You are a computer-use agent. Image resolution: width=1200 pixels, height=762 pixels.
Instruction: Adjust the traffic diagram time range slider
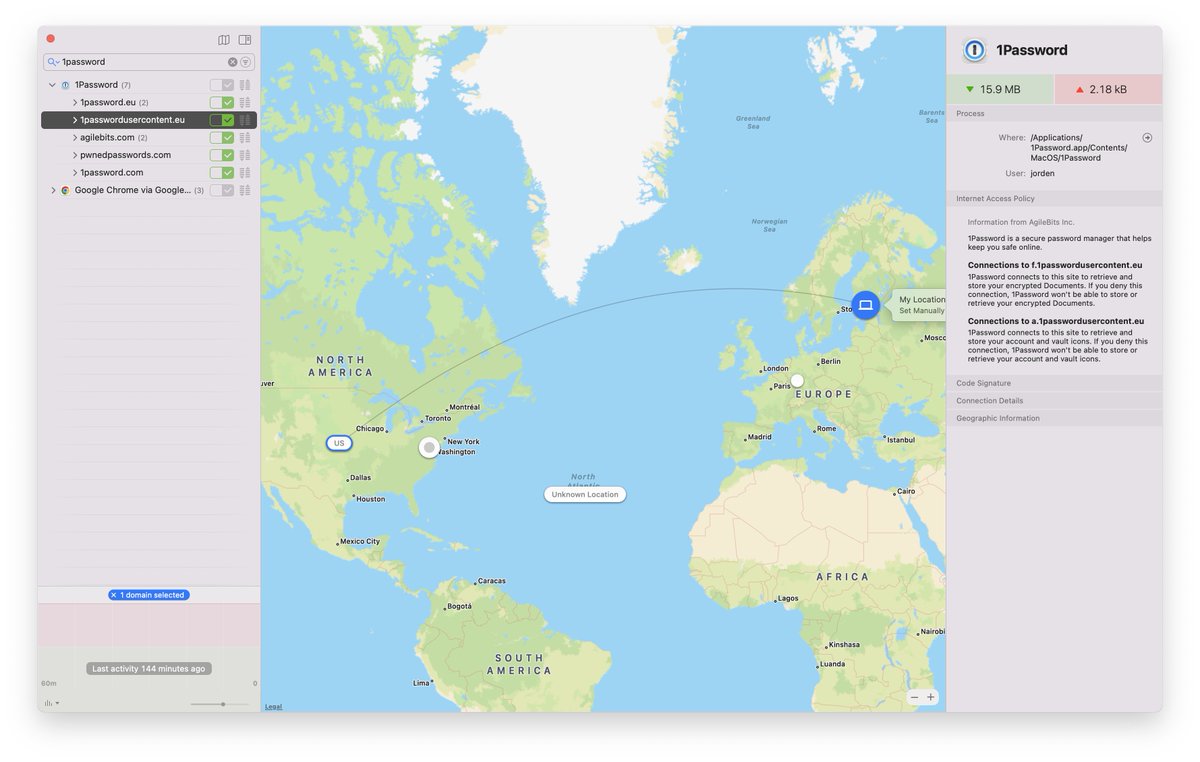(222, 704)
